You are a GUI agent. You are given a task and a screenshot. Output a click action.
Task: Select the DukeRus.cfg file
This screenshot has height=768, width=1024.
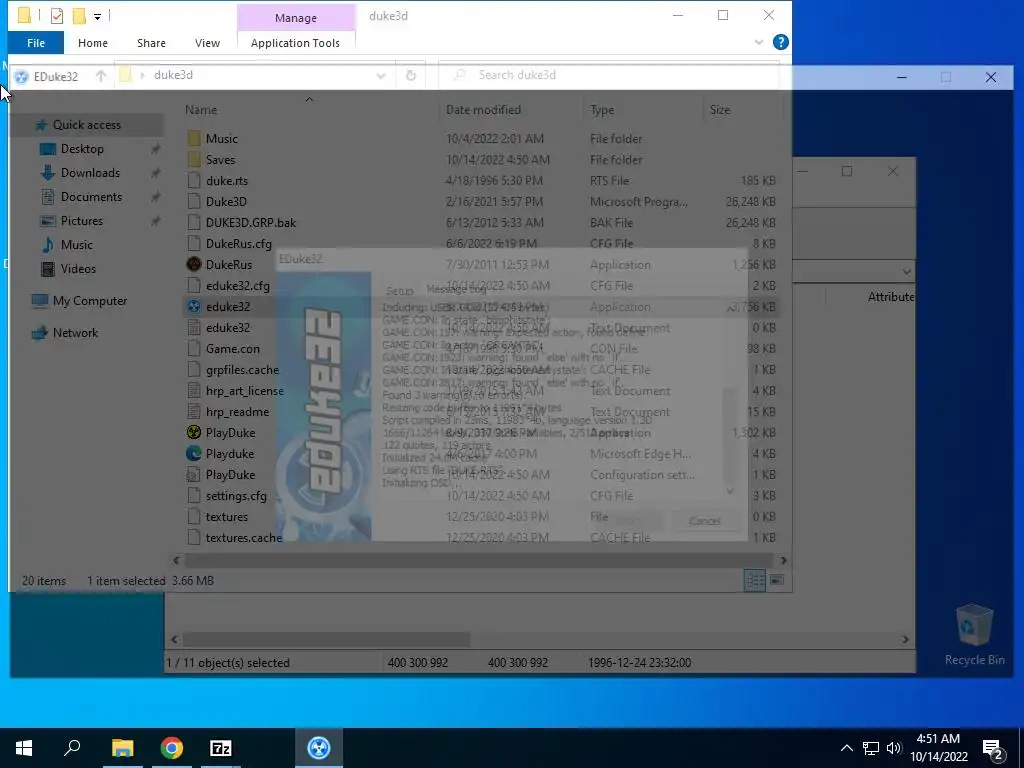(x=238, y=244)
